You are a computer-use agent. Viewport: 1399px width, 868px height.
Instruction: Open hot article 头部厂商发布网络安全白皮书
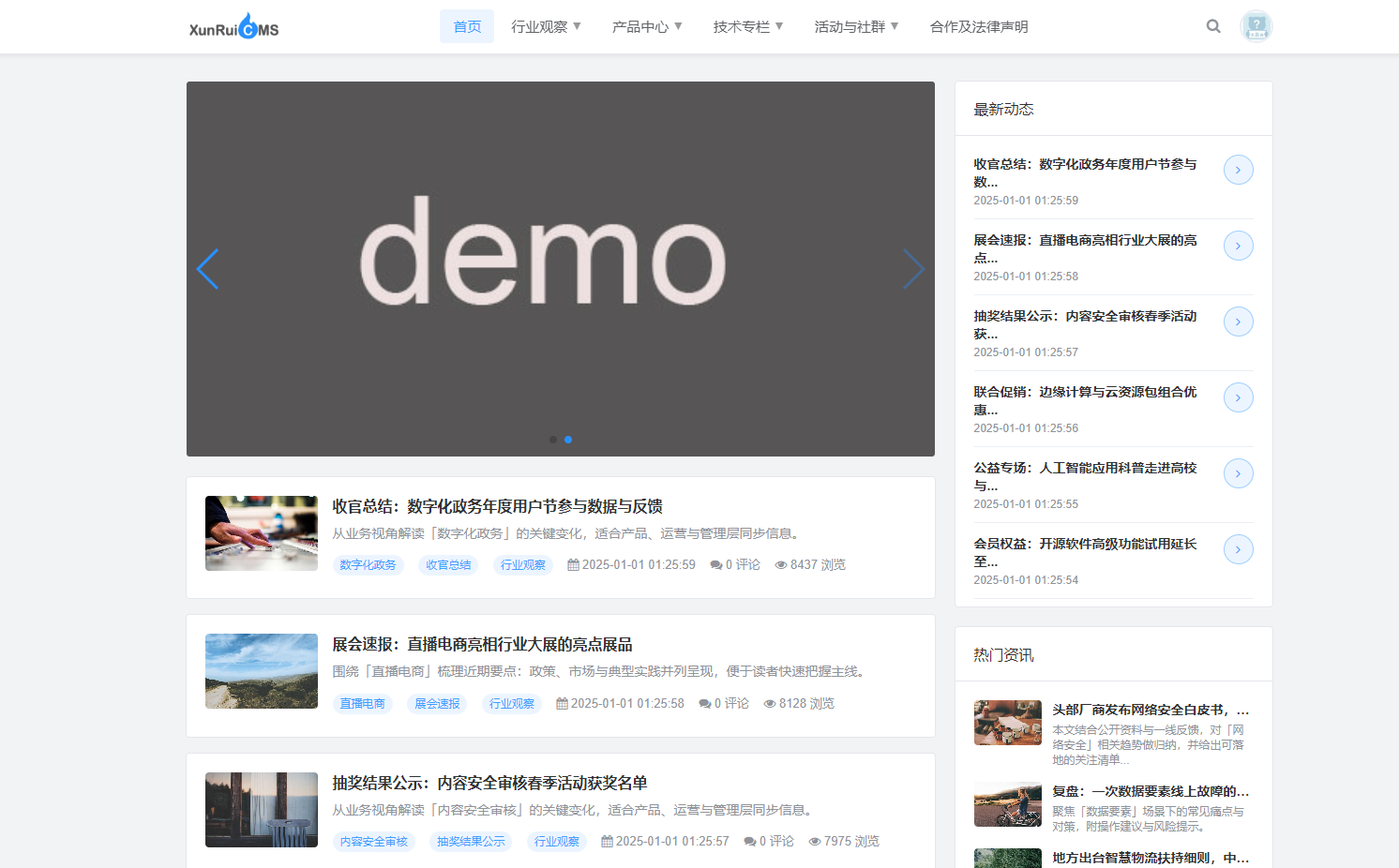click(1151, 710)
